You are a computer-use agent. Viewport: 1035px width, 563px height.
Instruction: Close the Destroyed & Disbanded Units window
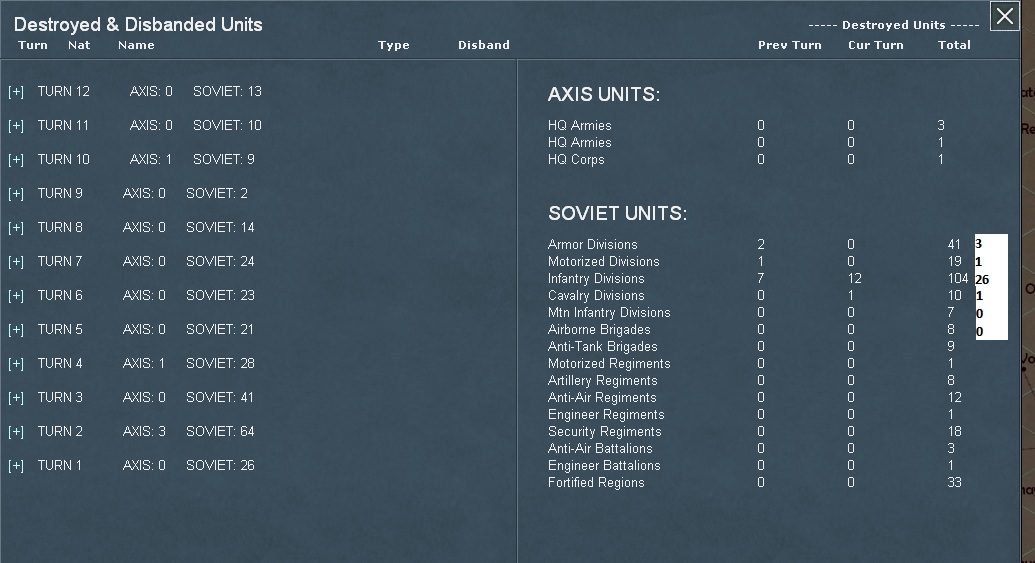point(1005,16)
